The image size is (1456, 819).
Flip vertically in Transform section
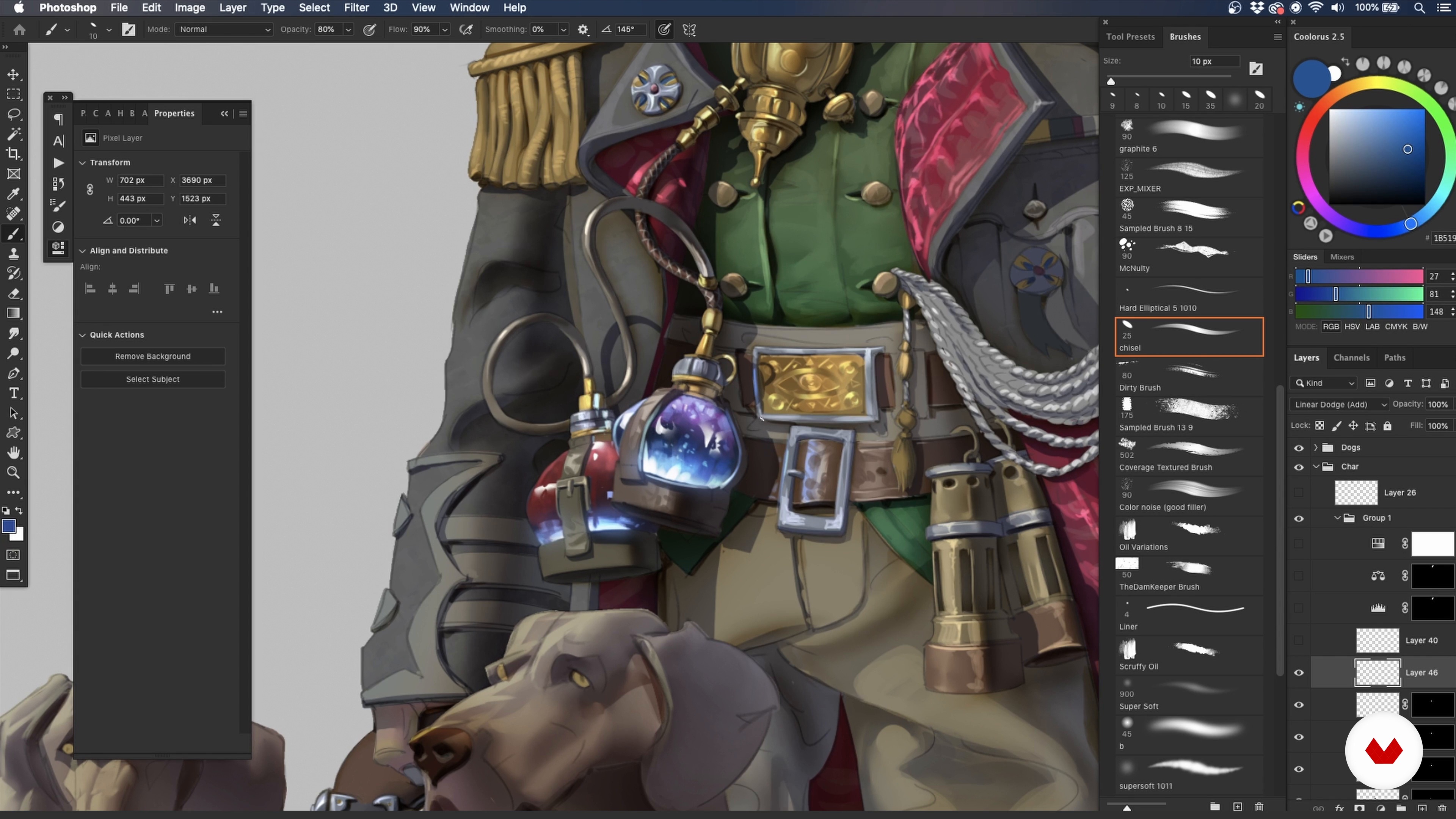(x=216, y=220)
